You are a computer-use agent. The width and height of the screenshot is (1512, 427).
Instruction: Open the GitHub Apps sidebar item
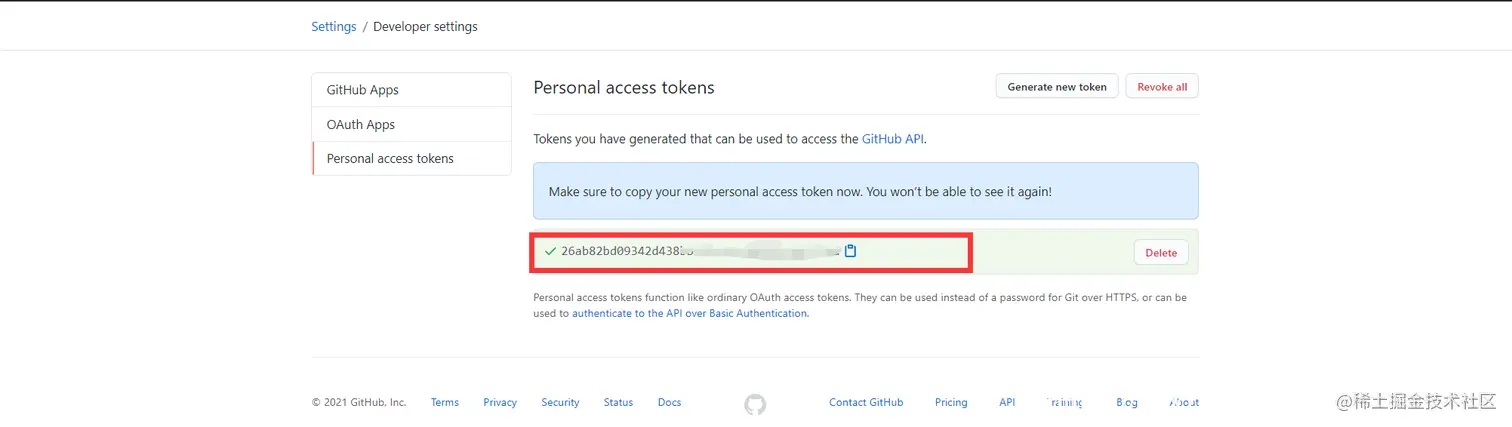(x=412, y=90)
